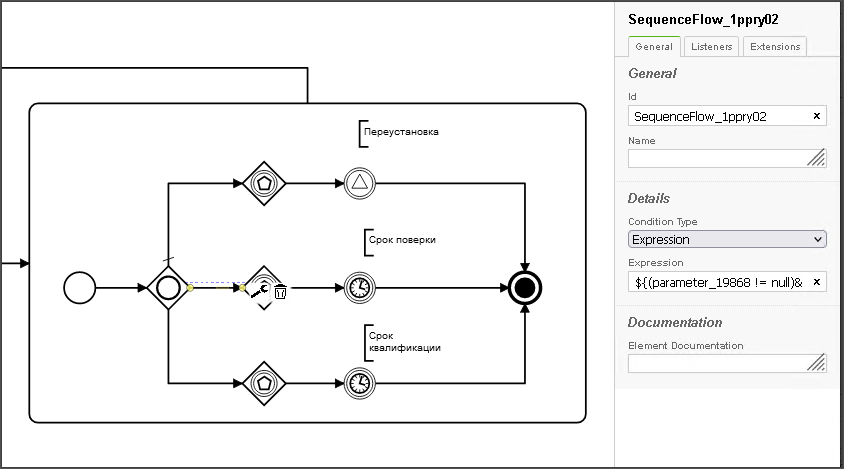Click the inclusive gateway diamond
This screenshot has height=469, width=844.
(x=168, y=288)
